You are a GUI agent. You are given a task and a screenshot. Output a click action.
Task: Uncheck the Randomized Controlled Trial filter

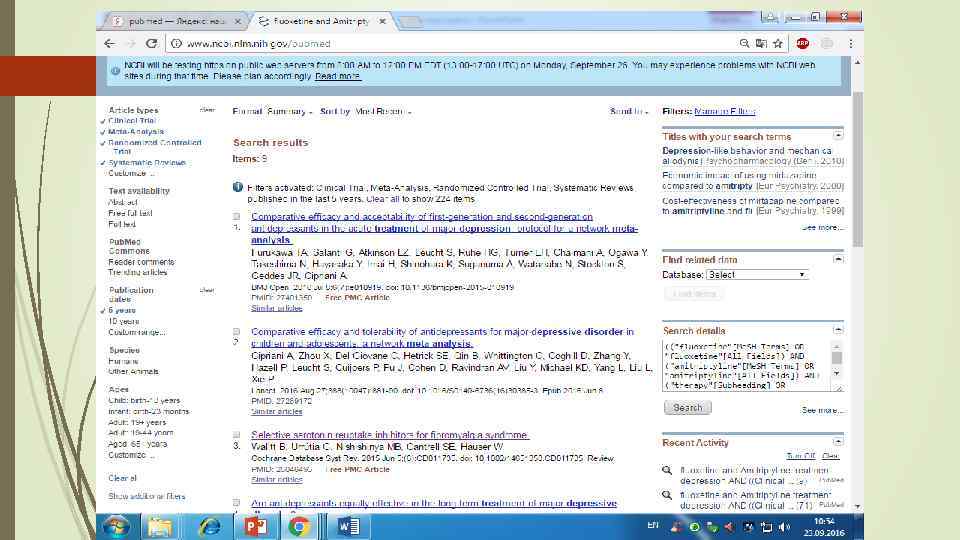[x=151, y=147]
